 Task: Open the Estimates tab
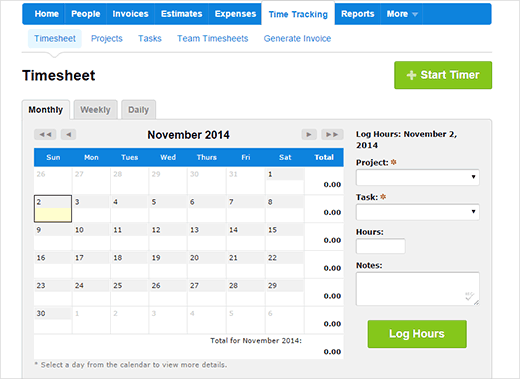[x=182, y=14]
